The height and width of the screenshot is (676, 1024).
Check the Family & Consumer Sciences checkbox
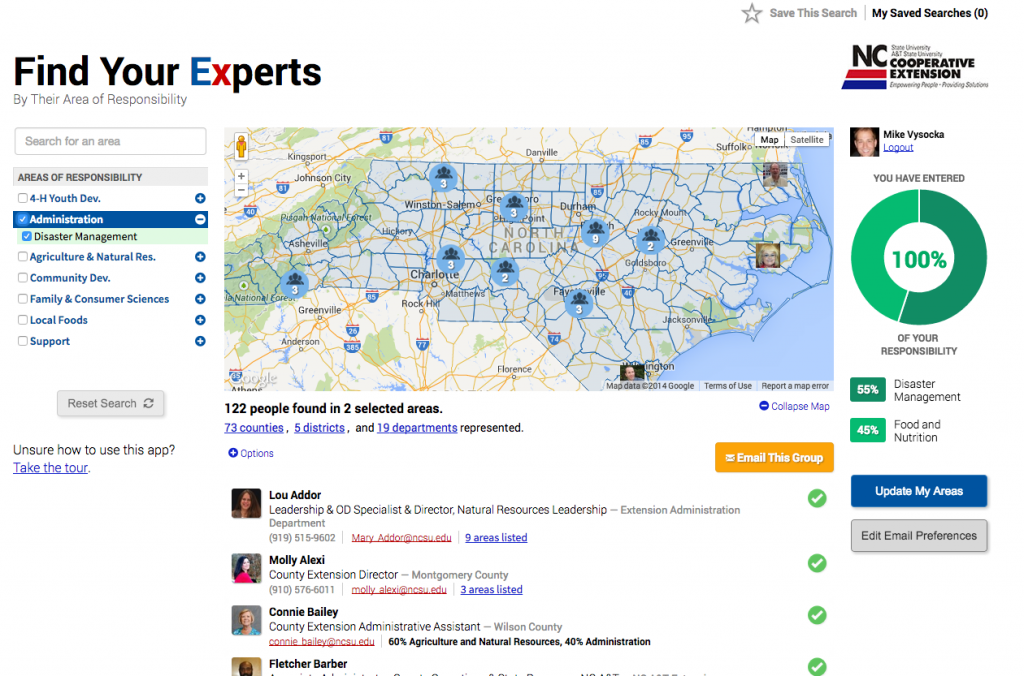(x=23, y=298)
